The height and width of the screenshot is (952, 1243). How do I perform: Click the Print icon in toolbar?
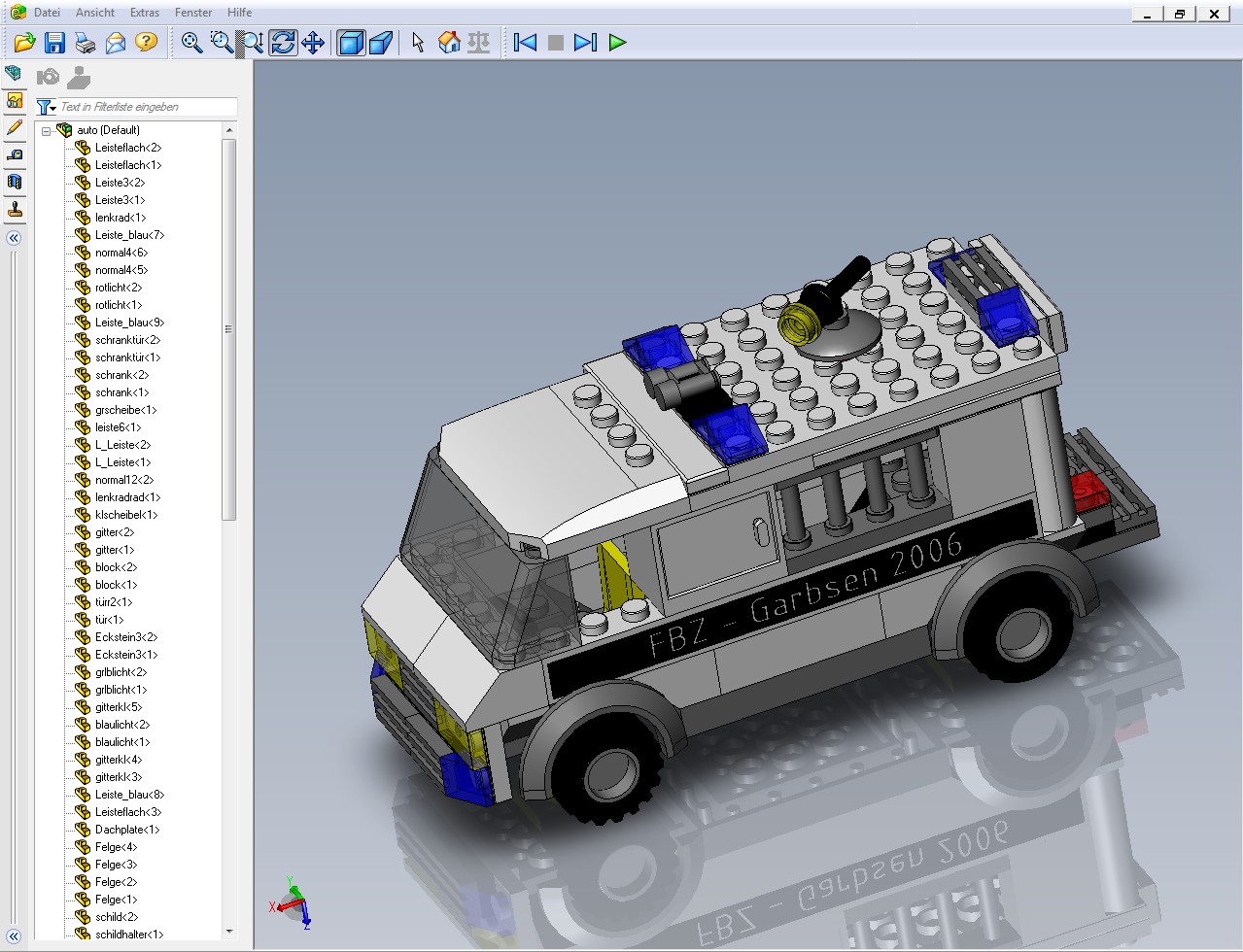click(x=86, y=43)
